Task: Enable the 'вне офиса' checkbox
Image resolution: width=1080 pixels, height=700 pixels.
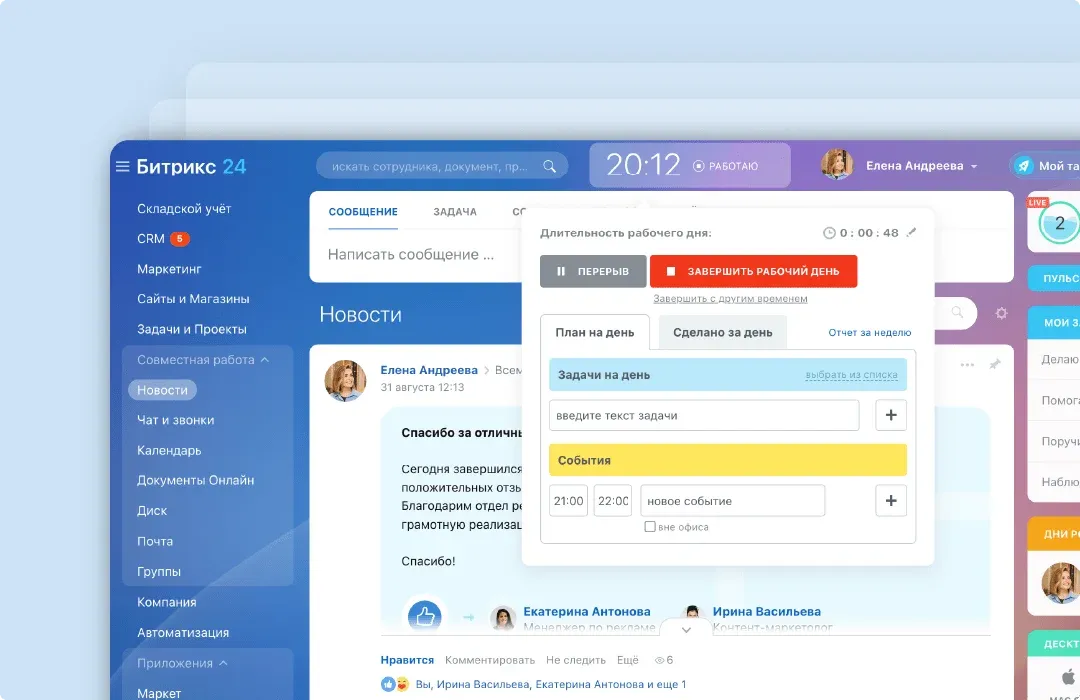Action: [649, 526]
